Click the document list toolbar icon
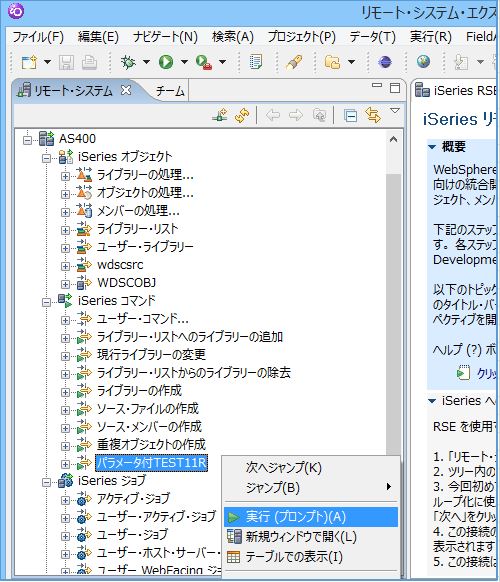Image resolution: width=500 pixels, height=582 pixels. [x=256, y=62]
